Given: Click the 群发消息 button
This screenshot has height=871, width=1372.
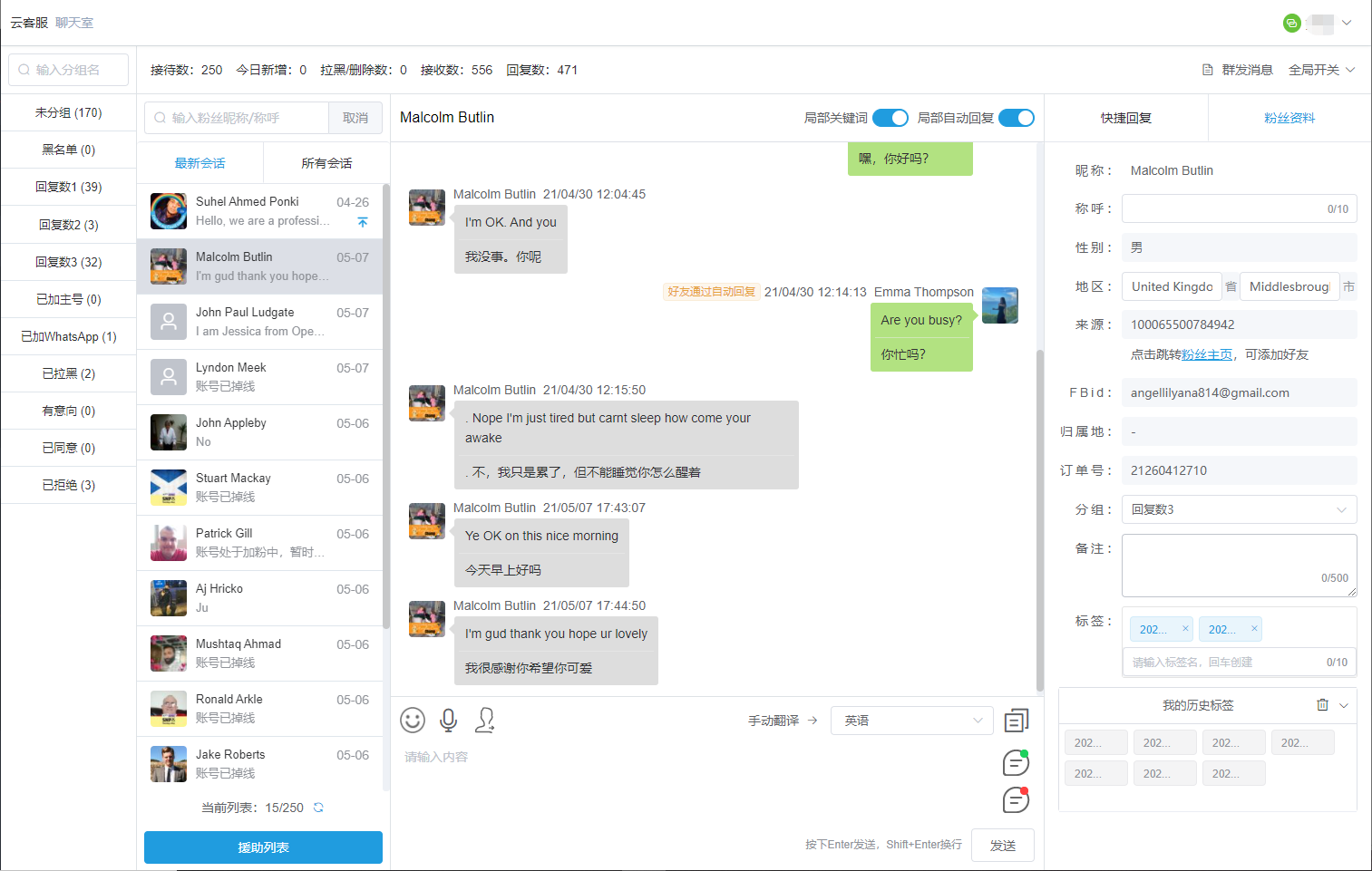Looking at the screenshot, I should click(x=1238, y=70).
